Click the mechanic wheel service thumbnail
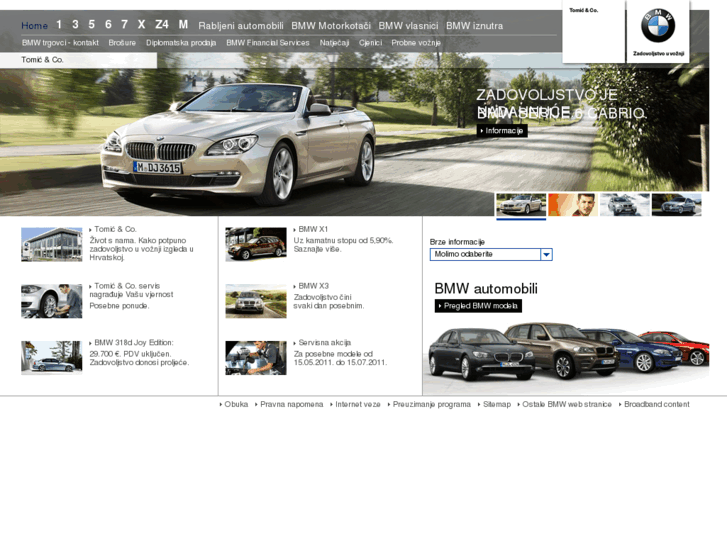Viewport: 727px width, 545px height. click(x=51, y=301)
